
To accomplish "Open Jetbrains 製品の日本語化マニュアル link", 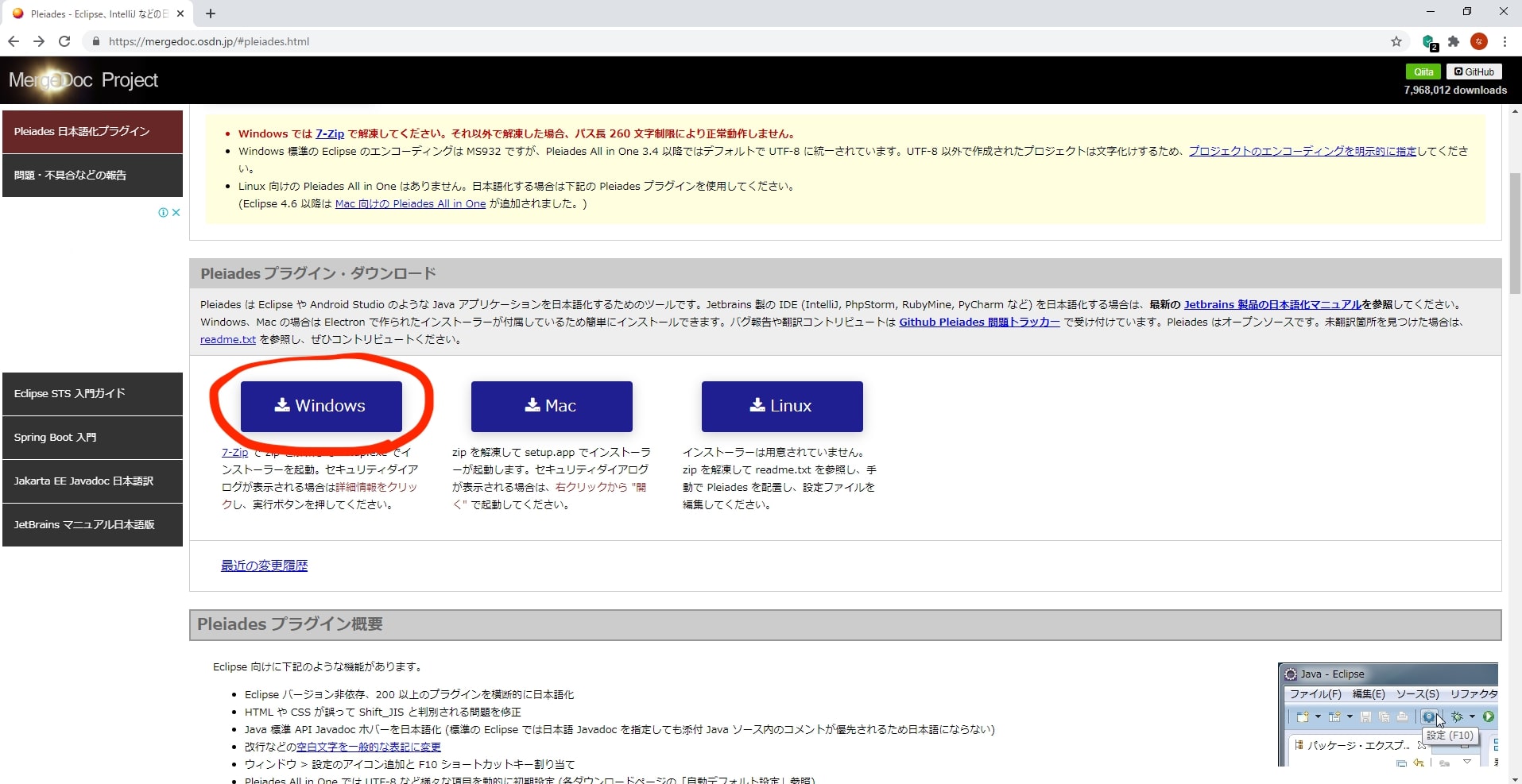I will [x=1272, y=304].
